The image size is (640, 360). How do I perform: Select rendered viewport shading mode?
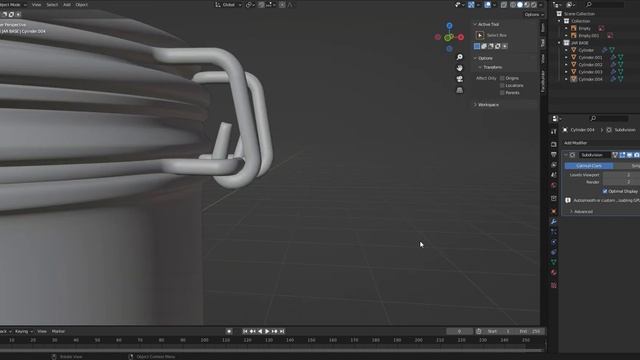click(x=534, y=5)
